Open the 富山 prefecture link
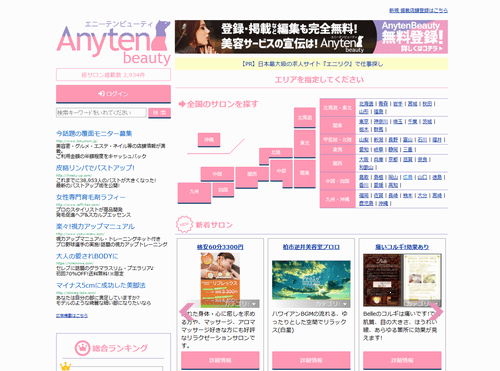500x371 pixels. coord(408,140)
